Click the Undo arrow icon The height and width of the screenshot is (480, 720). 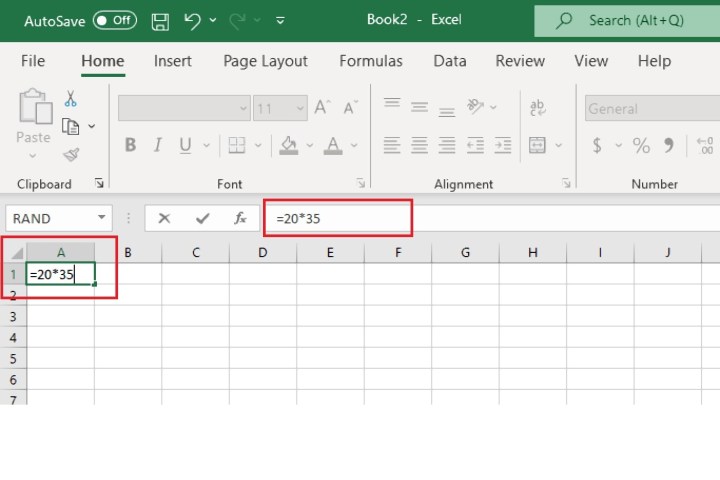point(193,20)
